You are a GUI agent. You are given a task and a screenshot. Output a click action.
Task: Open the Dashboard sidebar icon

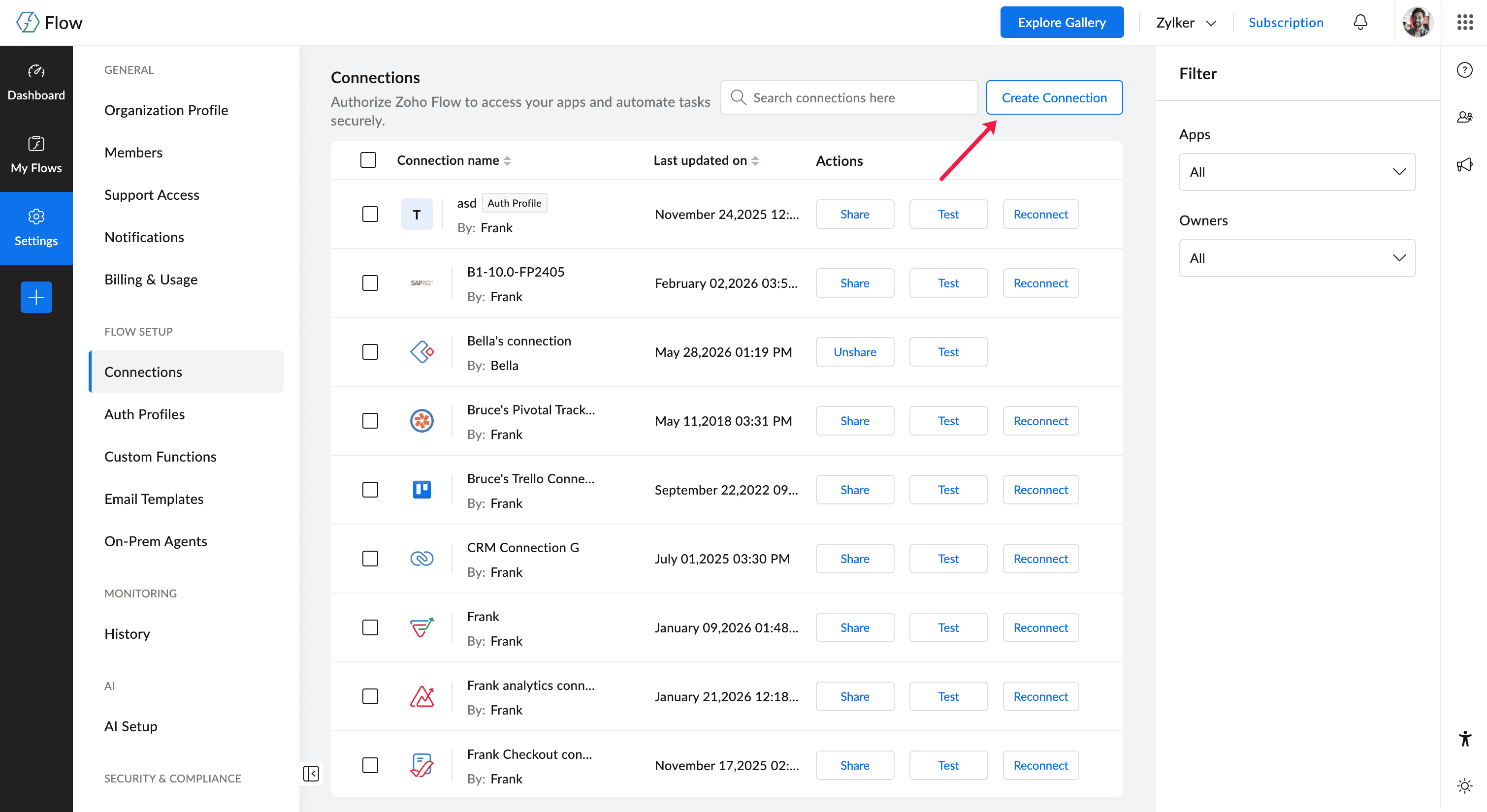[x=36, y=83]
